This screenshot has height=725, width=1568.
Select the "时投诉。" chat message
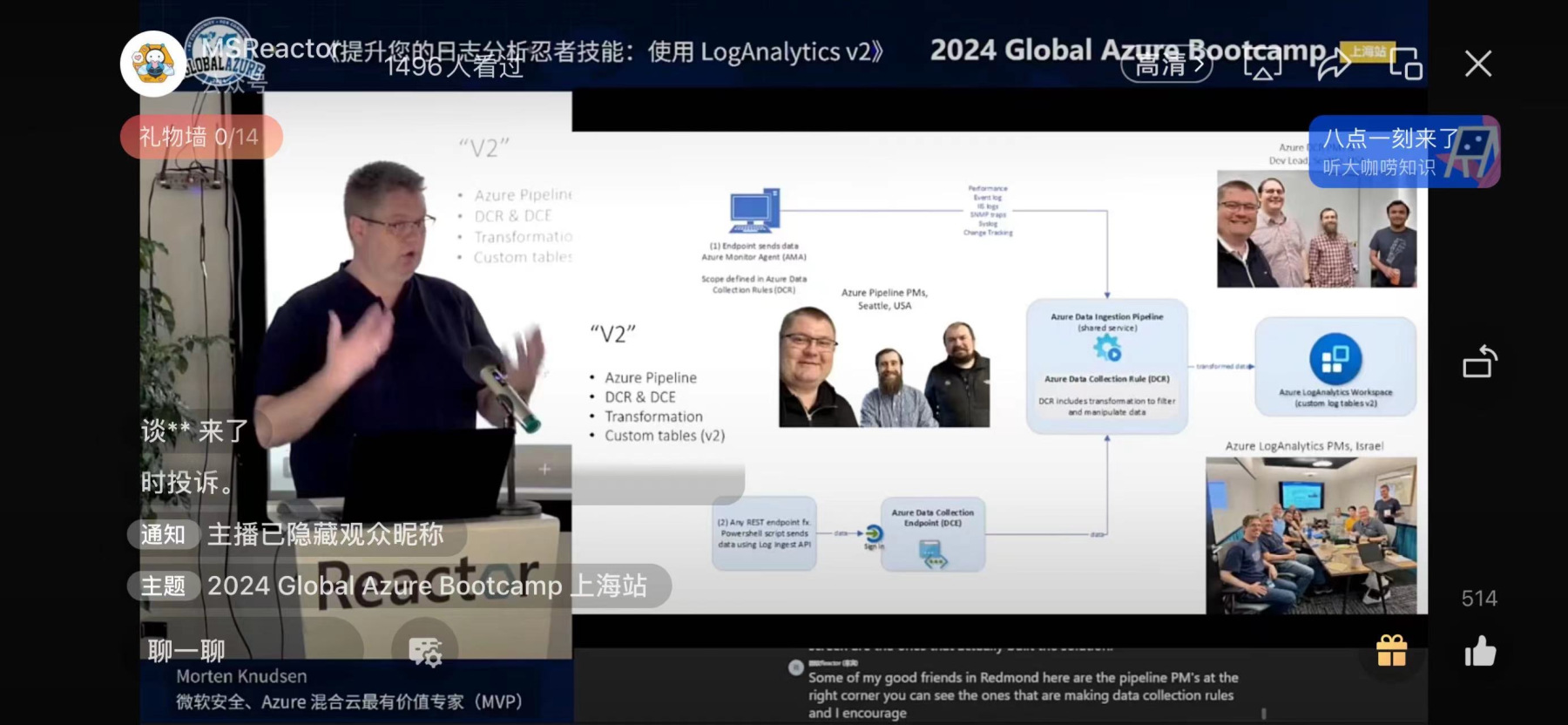pyautogui.click(x=187, y=483)
